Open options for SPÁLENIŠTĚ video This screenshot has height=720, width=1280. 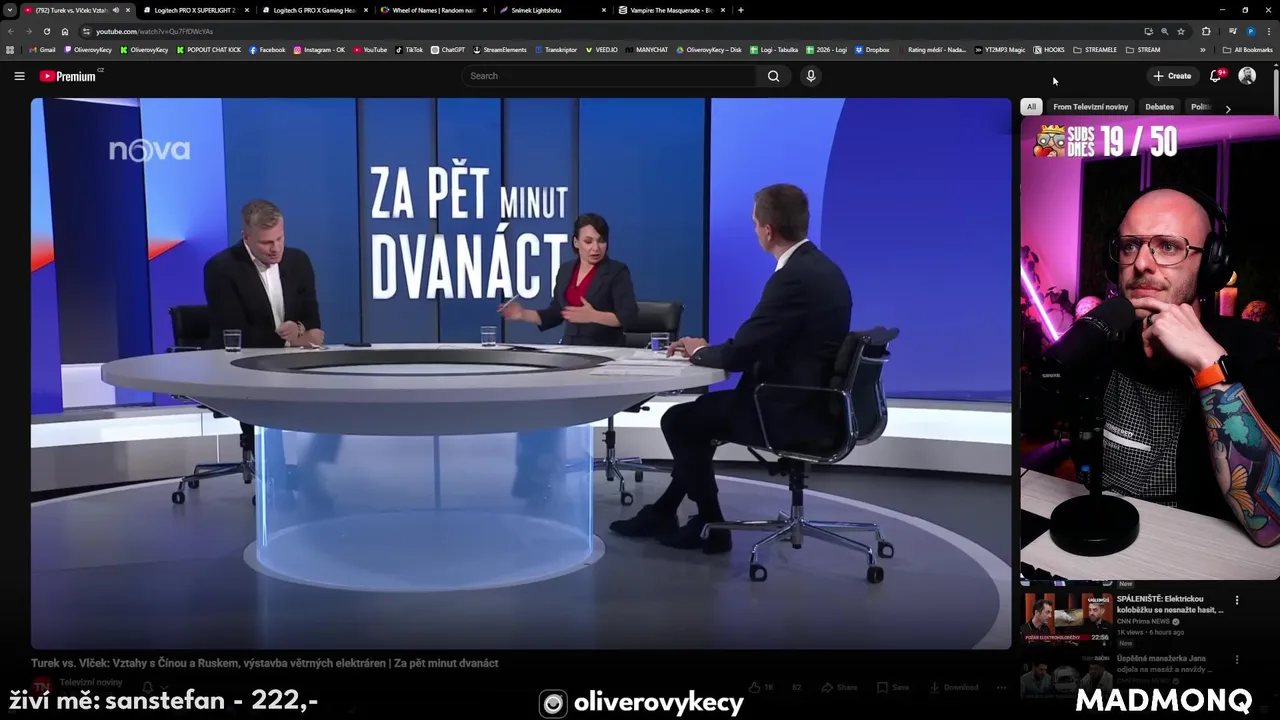1237,600
